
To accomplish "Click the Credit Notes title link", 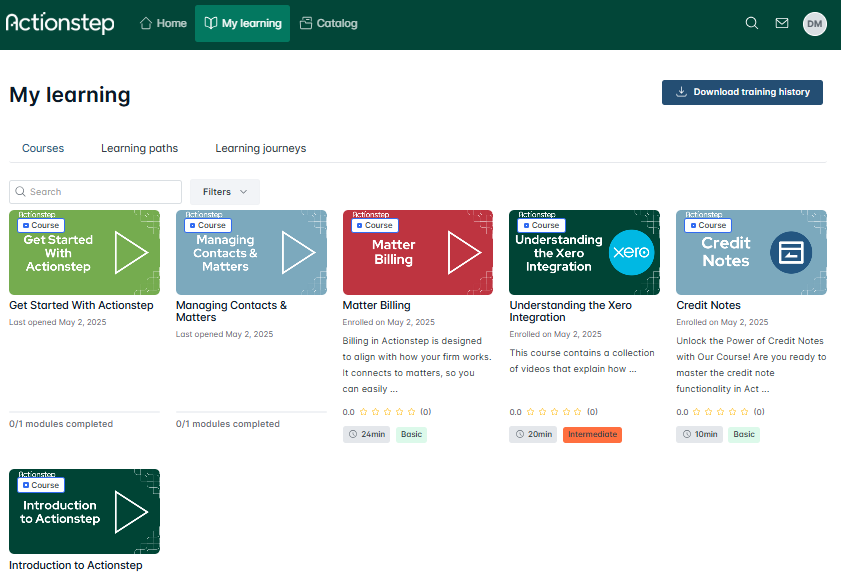I will (x=708, y=305).
